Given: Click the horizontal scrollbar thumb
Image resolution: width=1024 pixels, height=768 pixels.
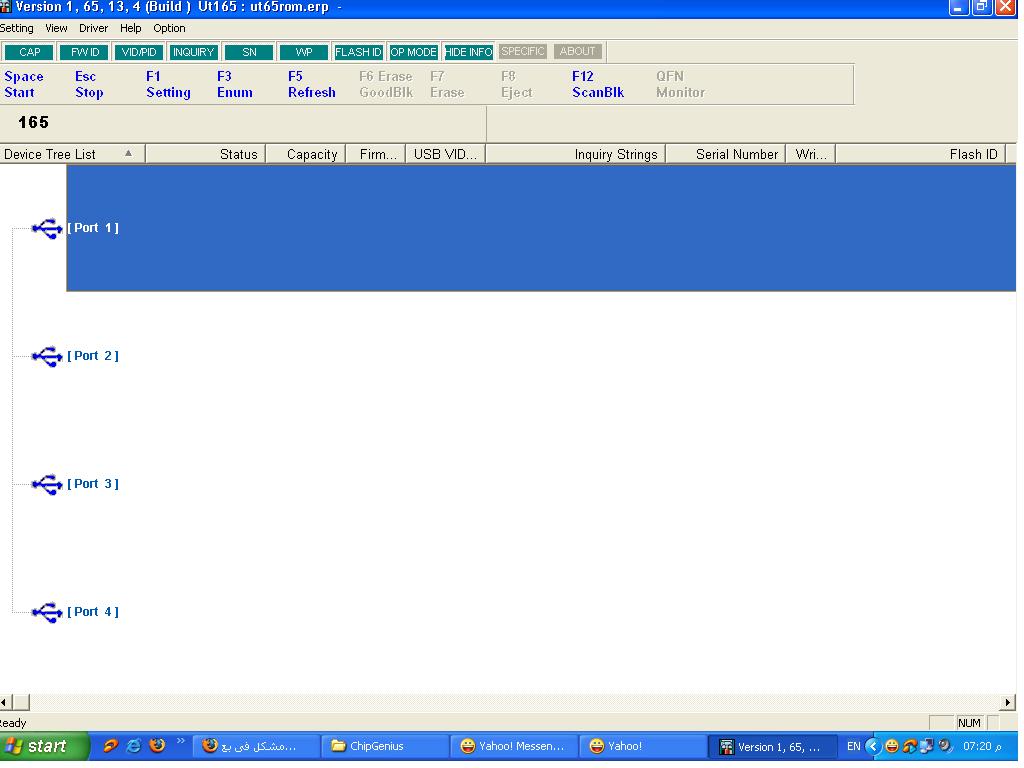Looking at the screenshot, I should (x=21, y=703).
